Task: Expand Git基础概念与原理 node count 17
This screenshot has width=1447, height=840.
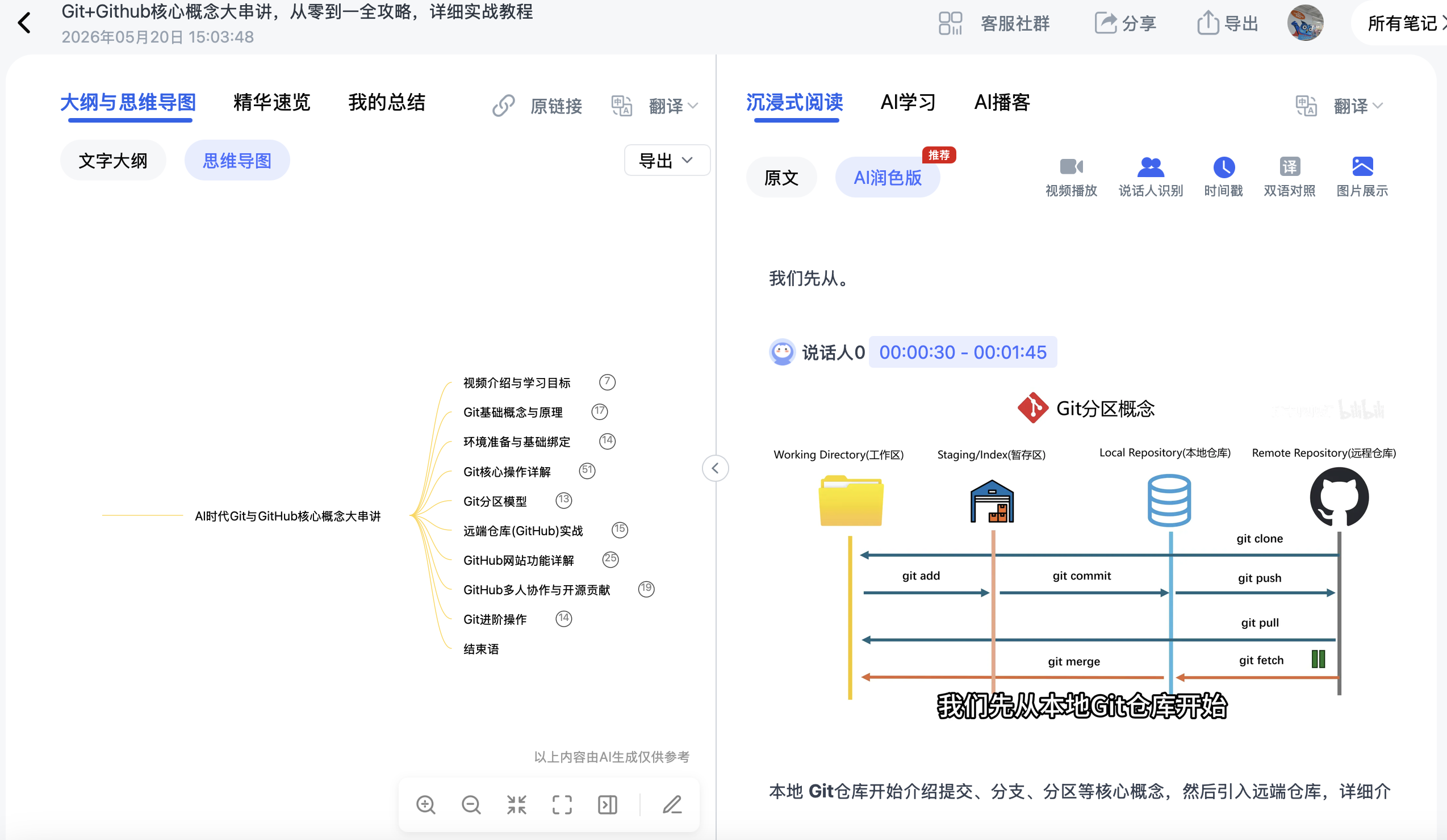Action: click(x=600, y=411)
